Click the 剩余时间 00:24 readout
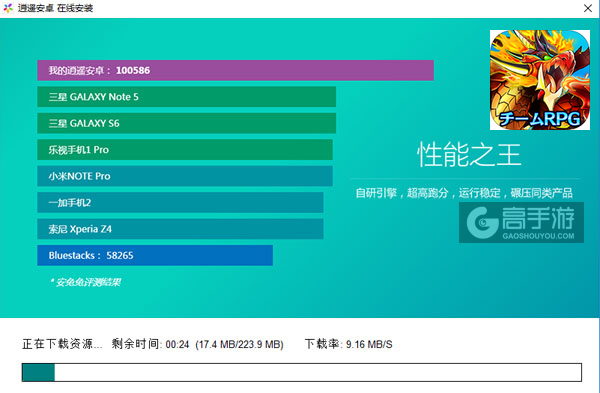The width and height of the screenshot is (600, 393). (150, 344)
